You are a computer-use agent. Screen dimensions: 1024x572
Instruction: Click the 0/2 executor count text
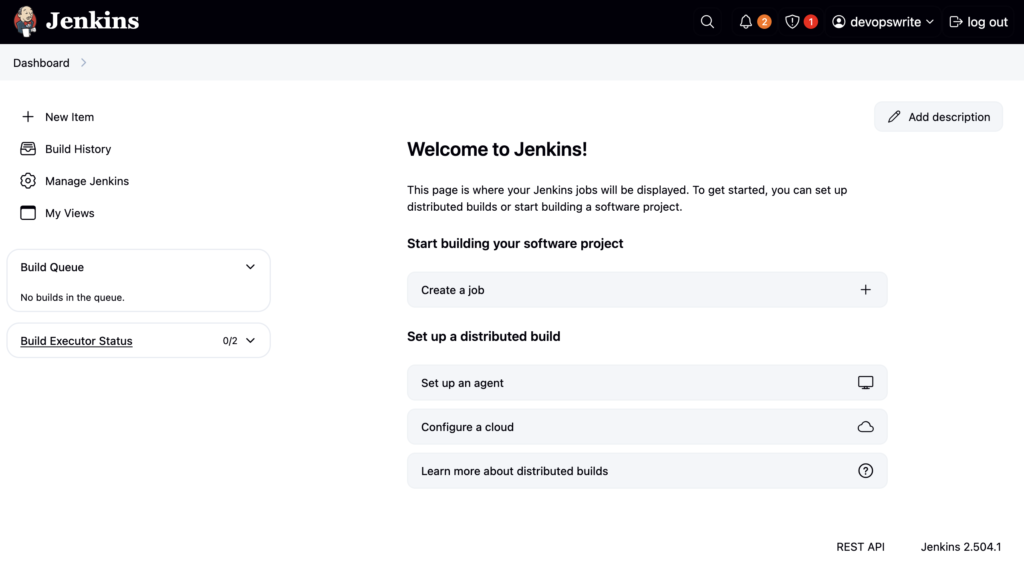click(230, 341)
